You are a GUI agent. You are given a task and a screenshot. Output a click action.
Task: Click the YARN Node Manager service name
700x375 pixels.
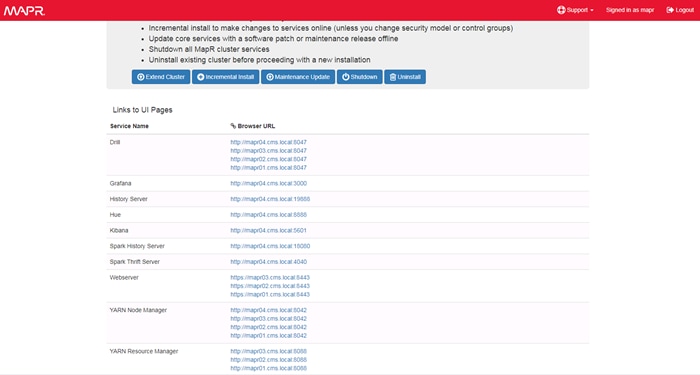click(x=138, y=310)
